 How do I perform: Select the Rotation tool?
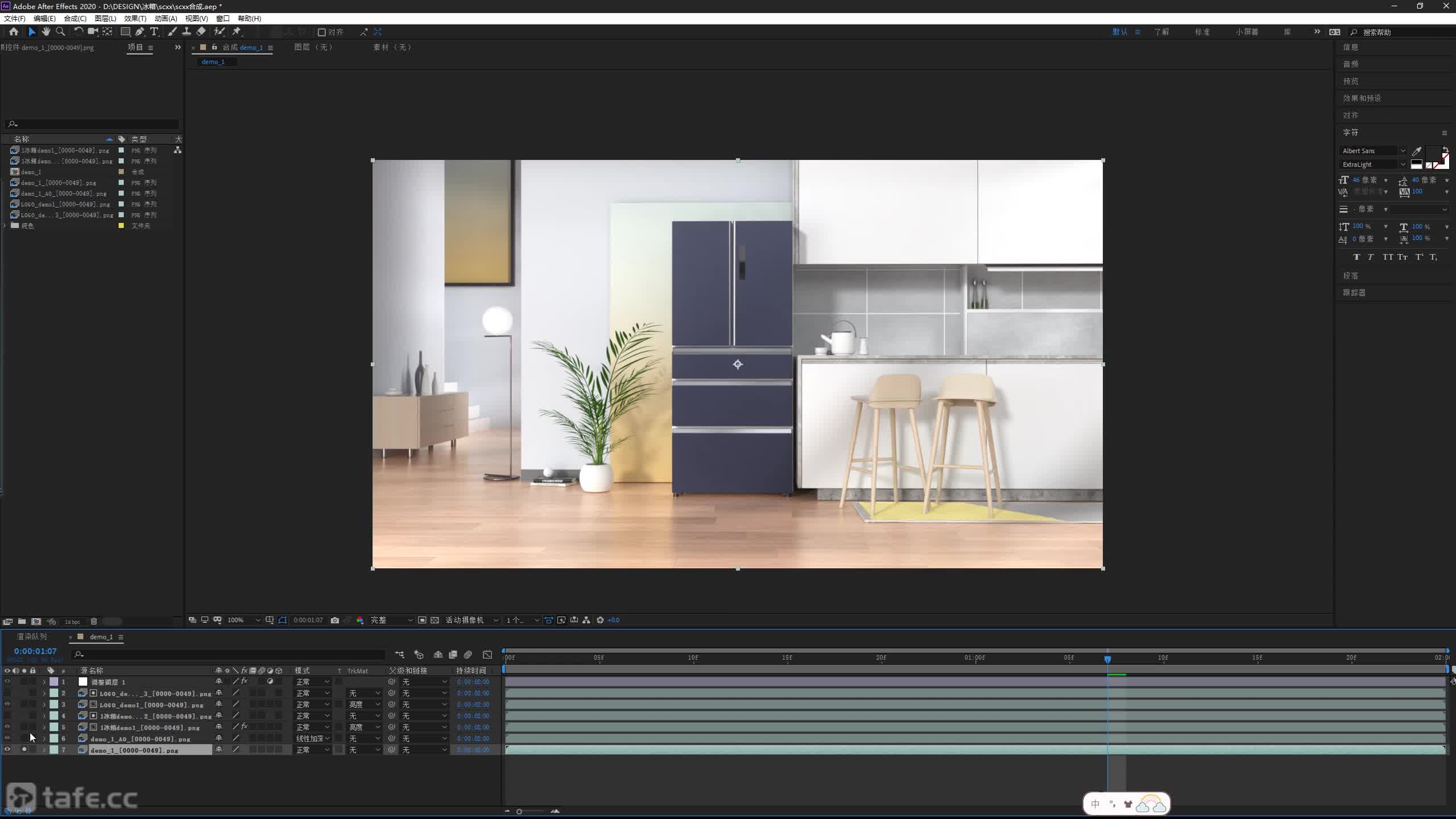[x=78, y=32]
